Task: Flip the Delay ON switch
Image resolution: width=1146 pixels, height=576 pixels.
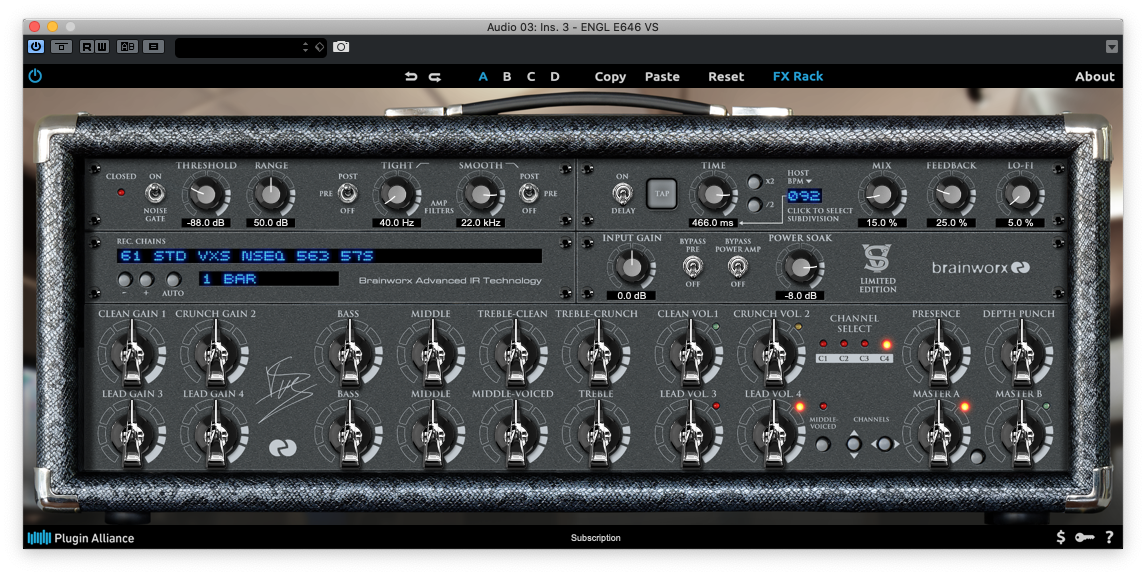Action: pos(622,194)
